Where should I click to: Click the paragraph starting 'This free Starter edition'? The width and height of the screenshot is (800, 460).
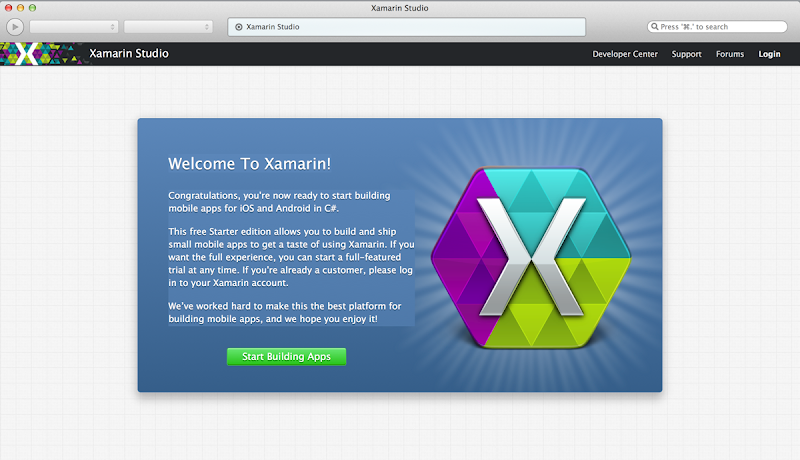click(x=291, y=257)
